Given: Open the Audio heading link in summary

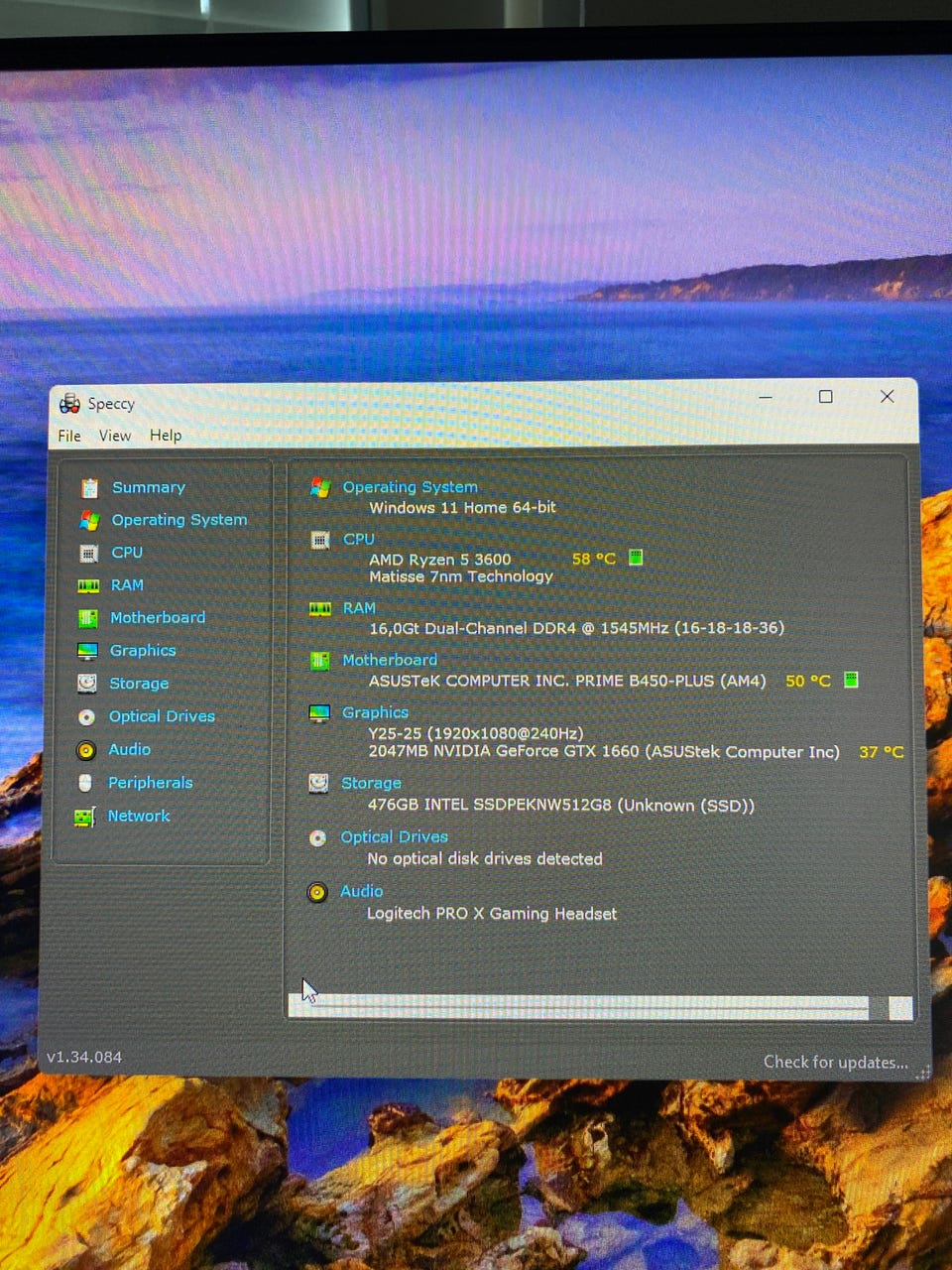Looking at the screenshot, I should click(x=361, y=891).
